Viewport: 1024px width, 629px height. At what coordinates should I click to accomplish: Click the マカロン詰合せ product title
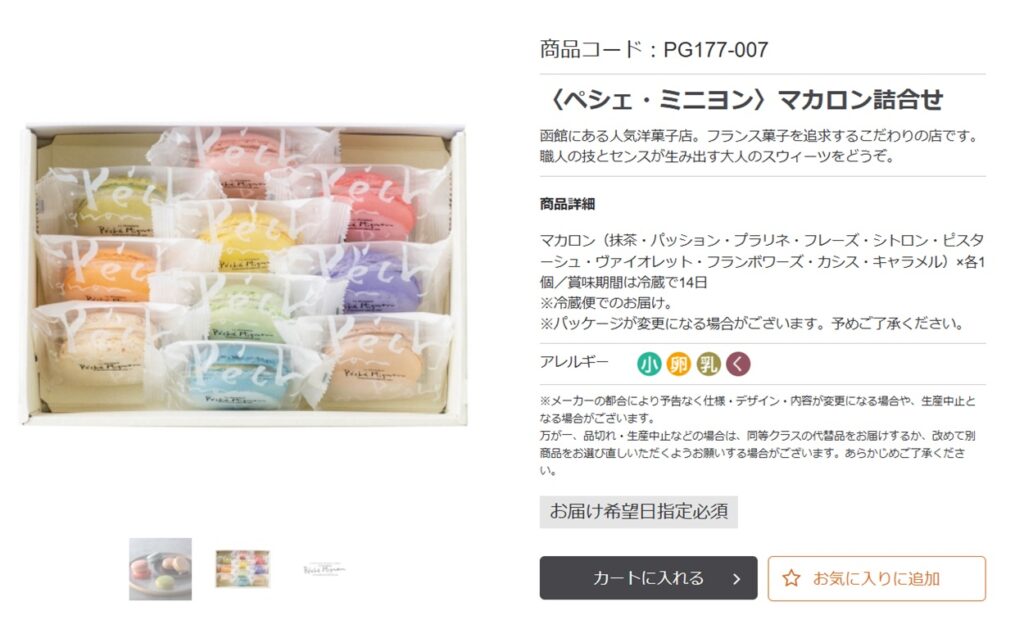[x=742, y=100]
